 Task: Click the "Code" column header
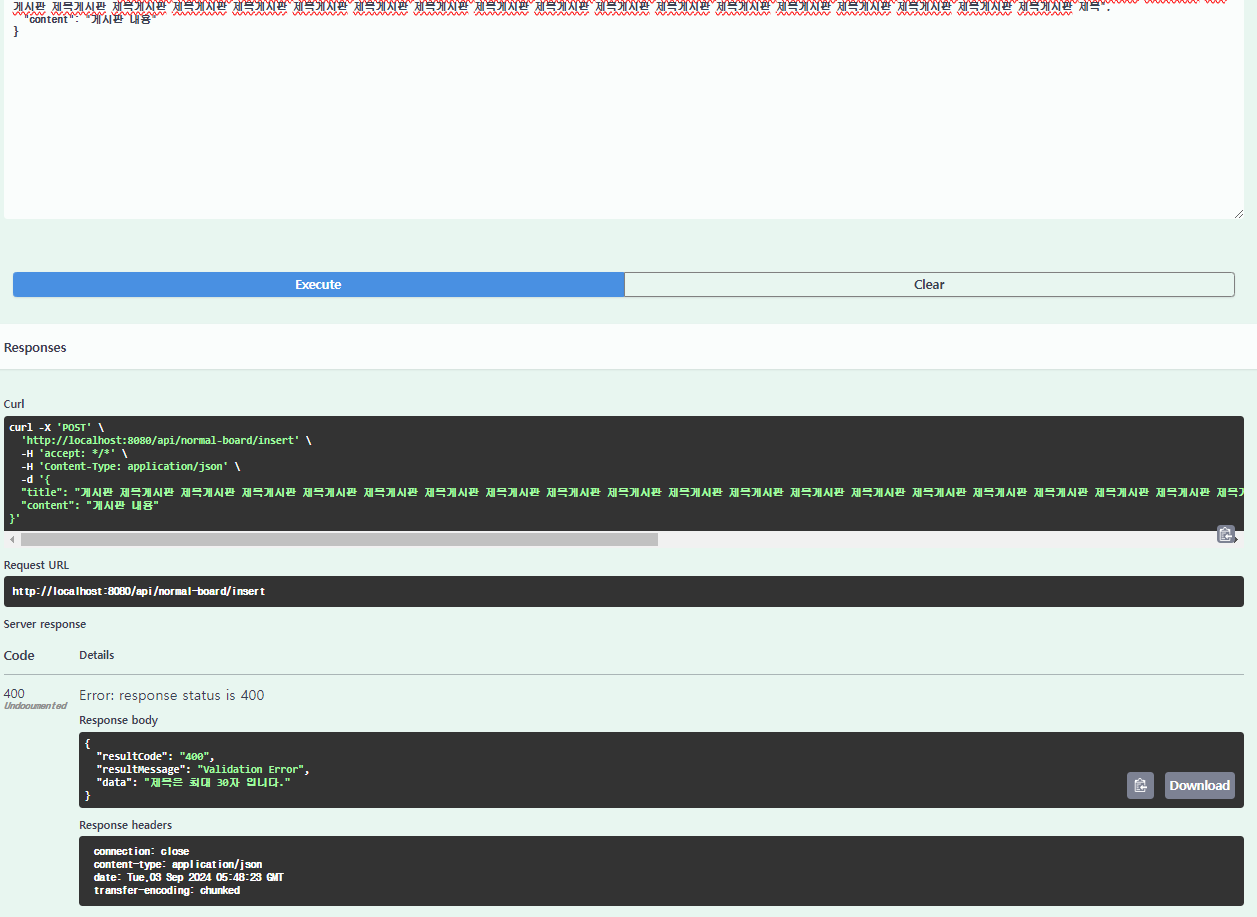tap(19, 656)
